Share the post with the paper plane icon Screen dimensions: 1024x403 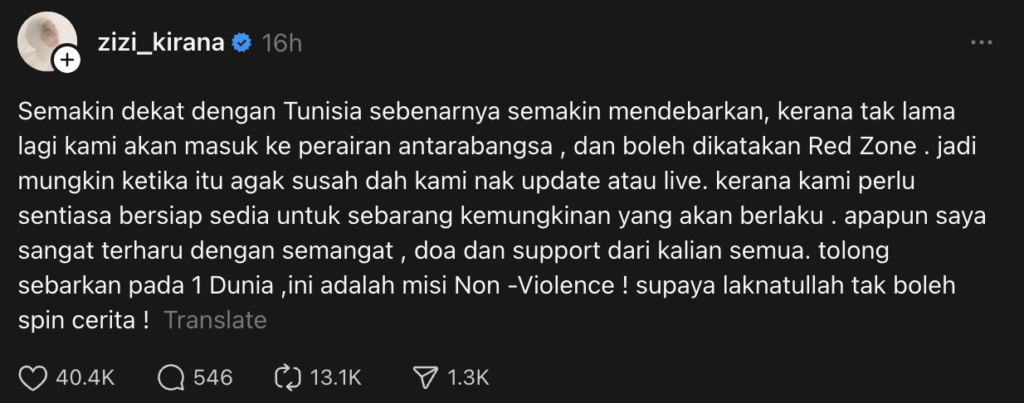tap(425, 378)
